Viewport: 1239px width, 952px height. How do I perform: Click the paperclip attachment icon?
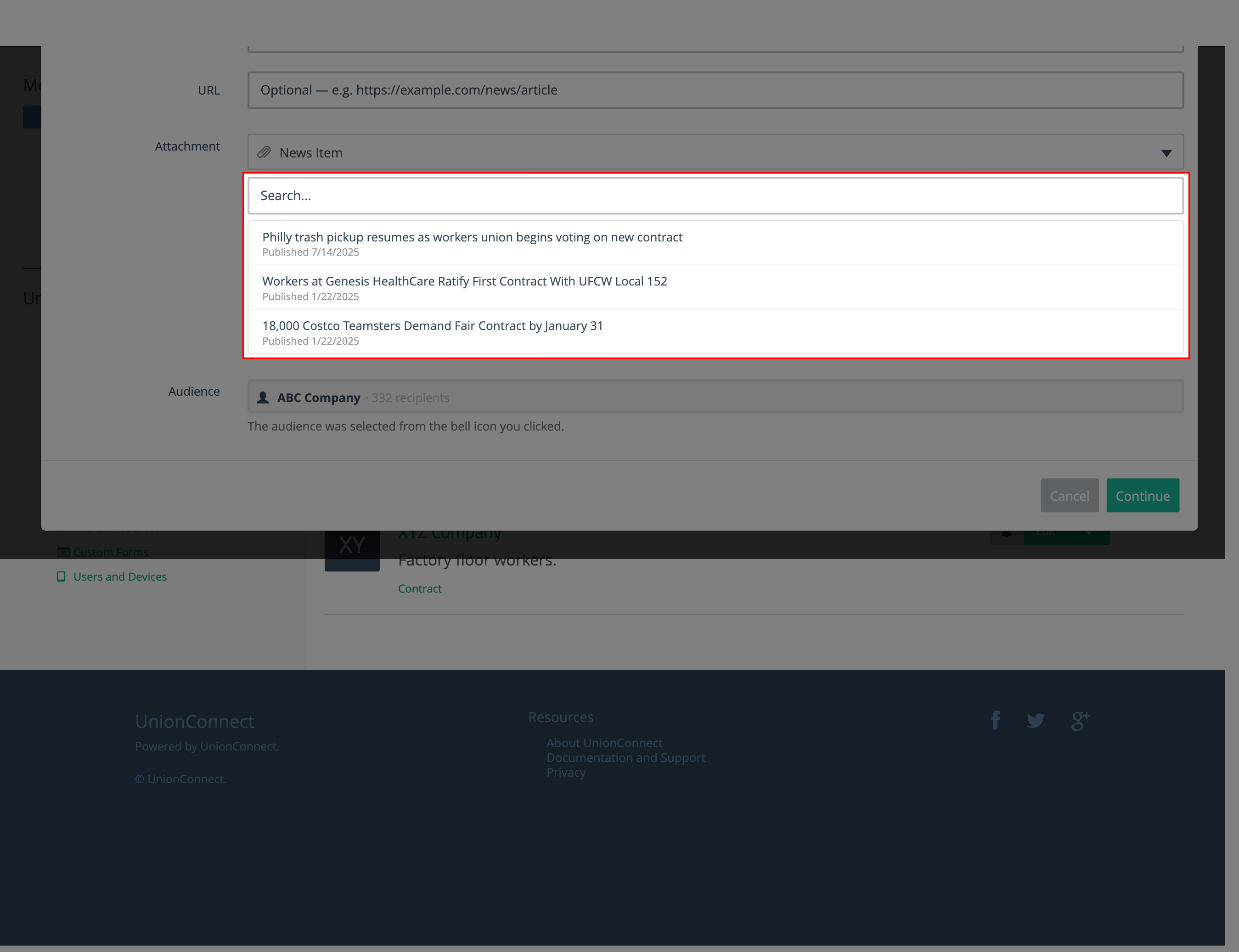[264, 152]
